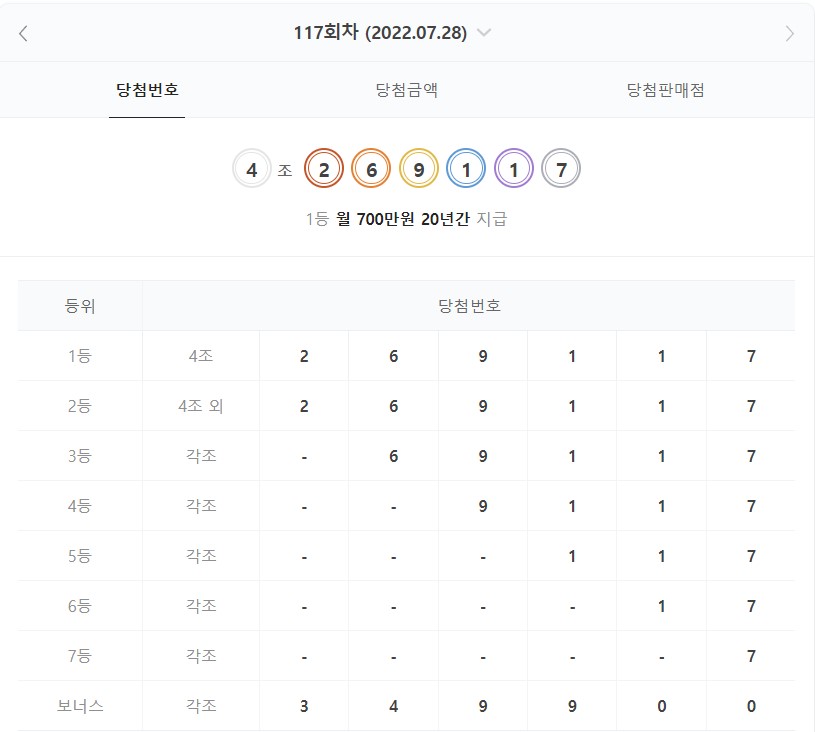
Task: Click the 117회차 (2022.07.28) title text
Action: (380, 33)
